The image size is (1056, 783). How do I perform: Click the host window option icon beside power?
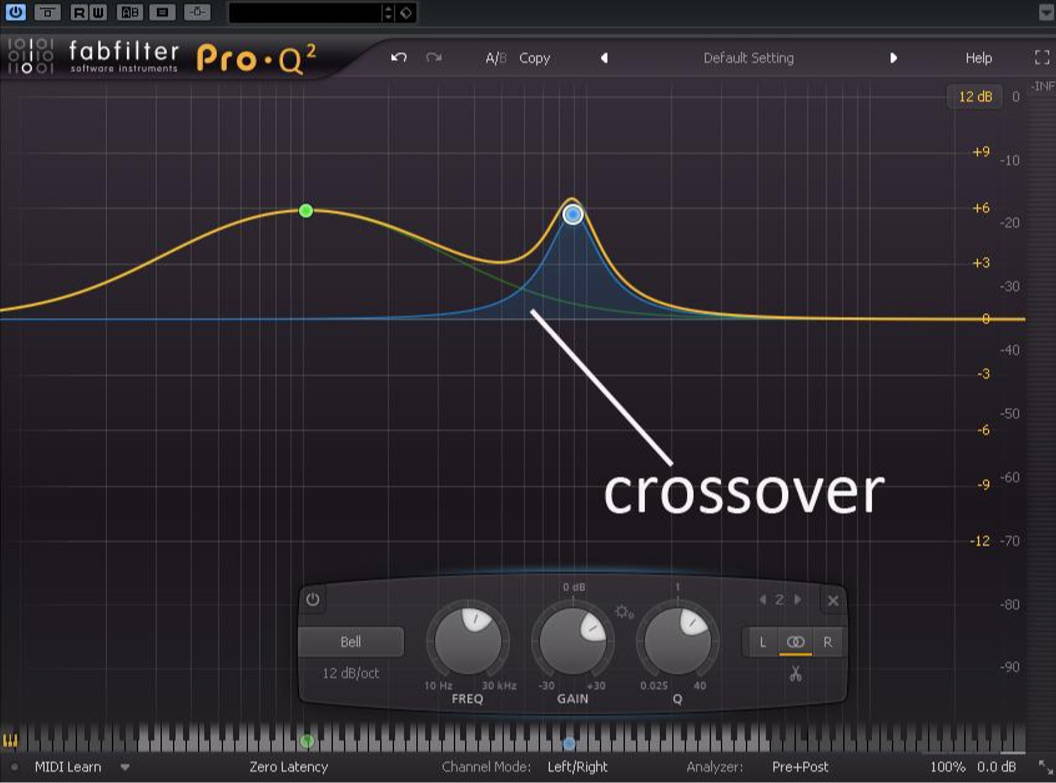[x=47, y=12]
